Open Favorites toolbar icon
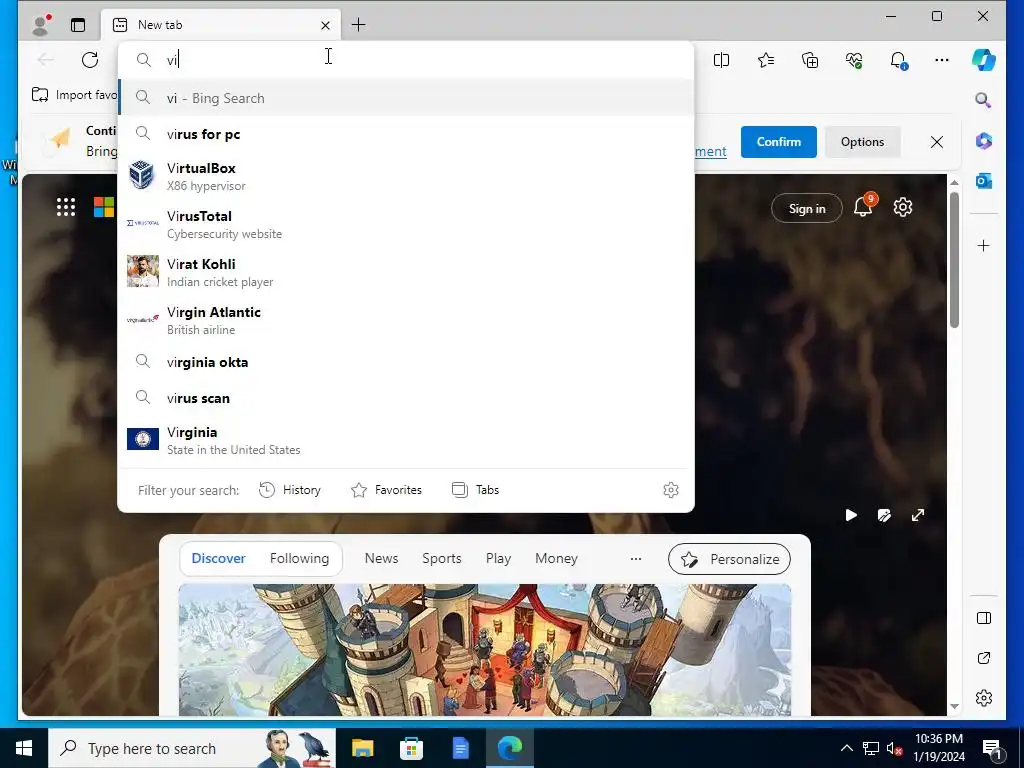The height and width of the screenshot is (768, 1024). coord(766,60)
